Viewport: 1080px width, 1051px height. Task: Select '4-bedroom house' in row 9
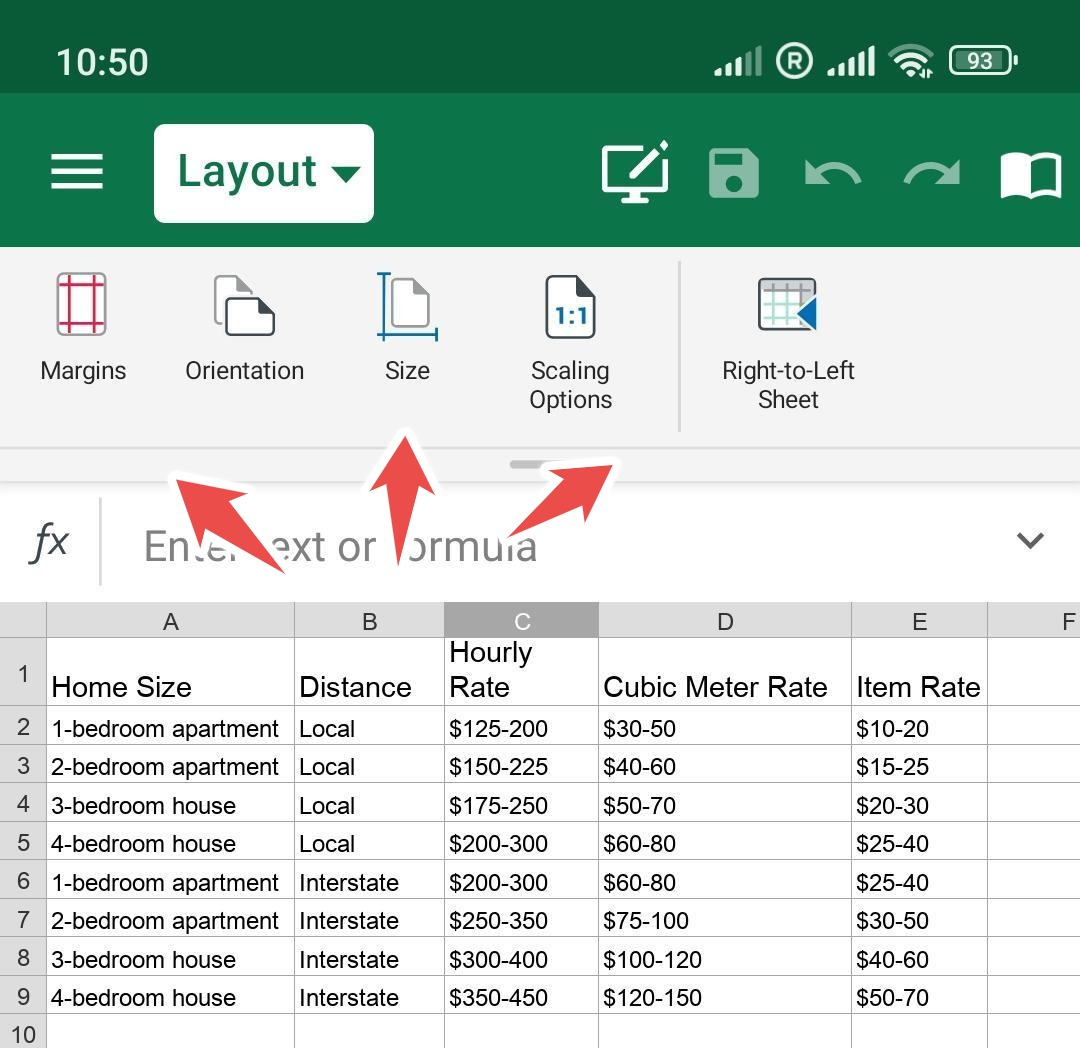click(171, 995)
